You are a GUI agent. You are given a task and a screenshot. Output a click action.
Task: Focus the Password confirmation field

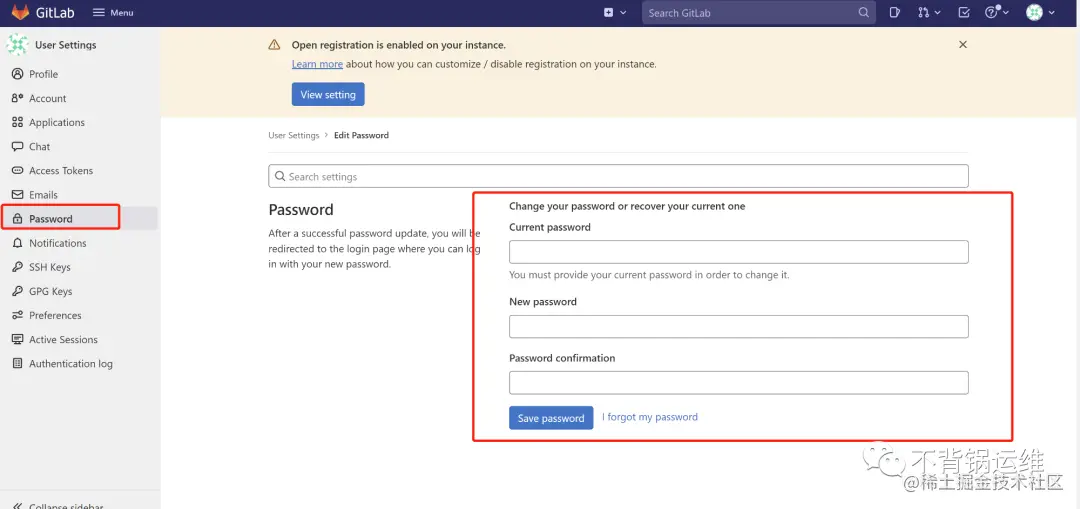click(x=738, y=382)
